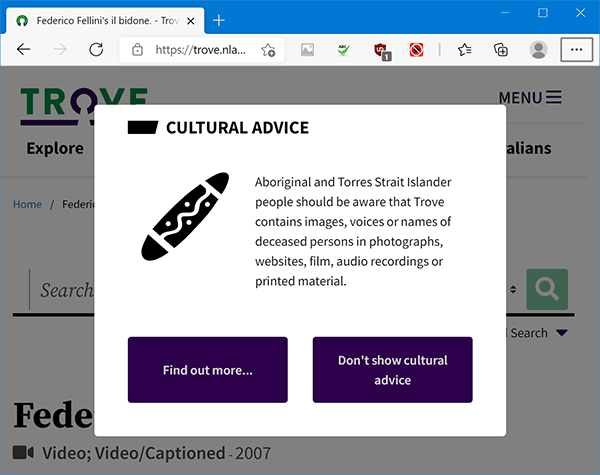
Task: Open a new tab with the plus button
Action: (x=218, y=20)
